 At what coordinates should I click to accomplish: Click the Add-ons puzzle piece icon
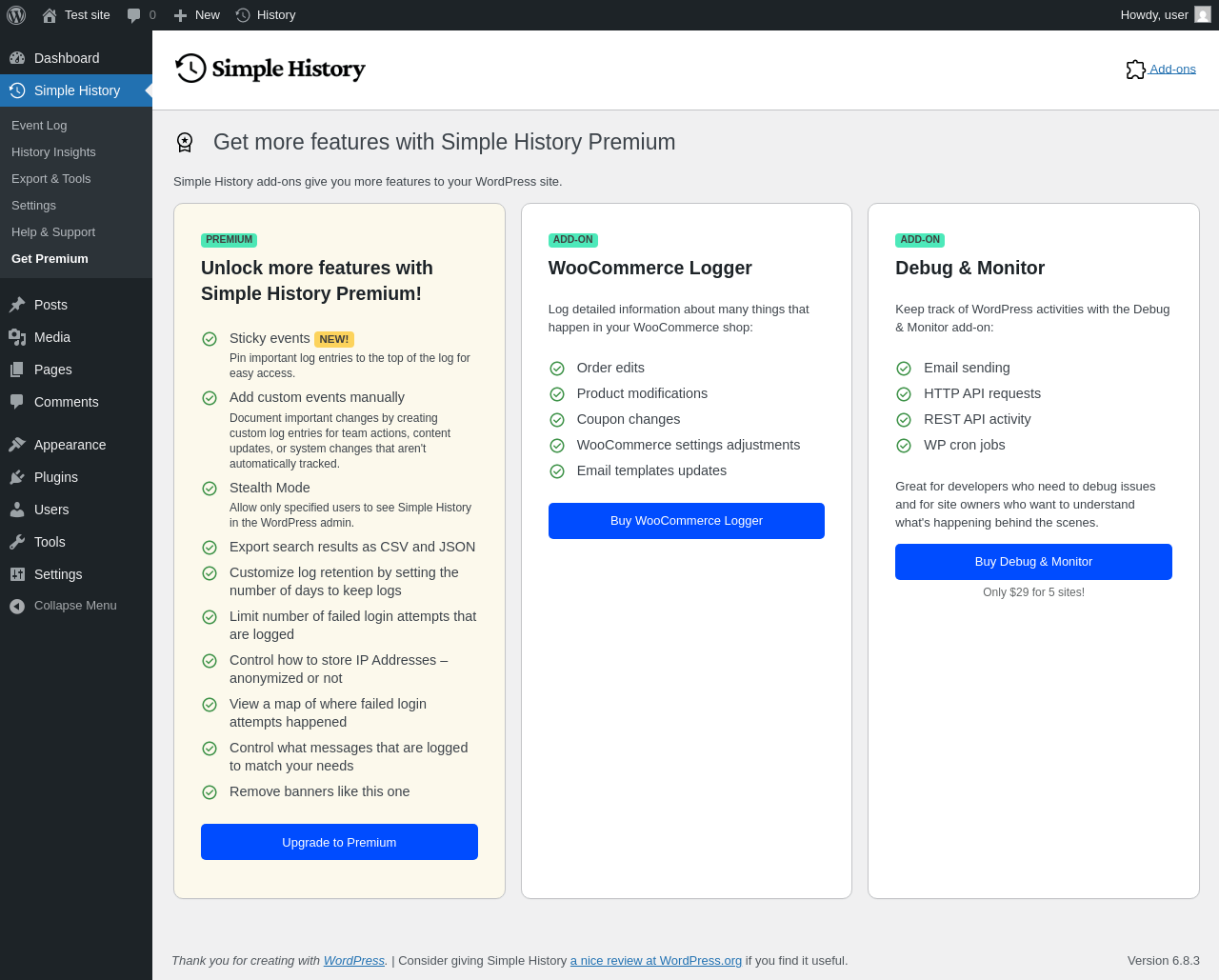(x=1135, y=70)
